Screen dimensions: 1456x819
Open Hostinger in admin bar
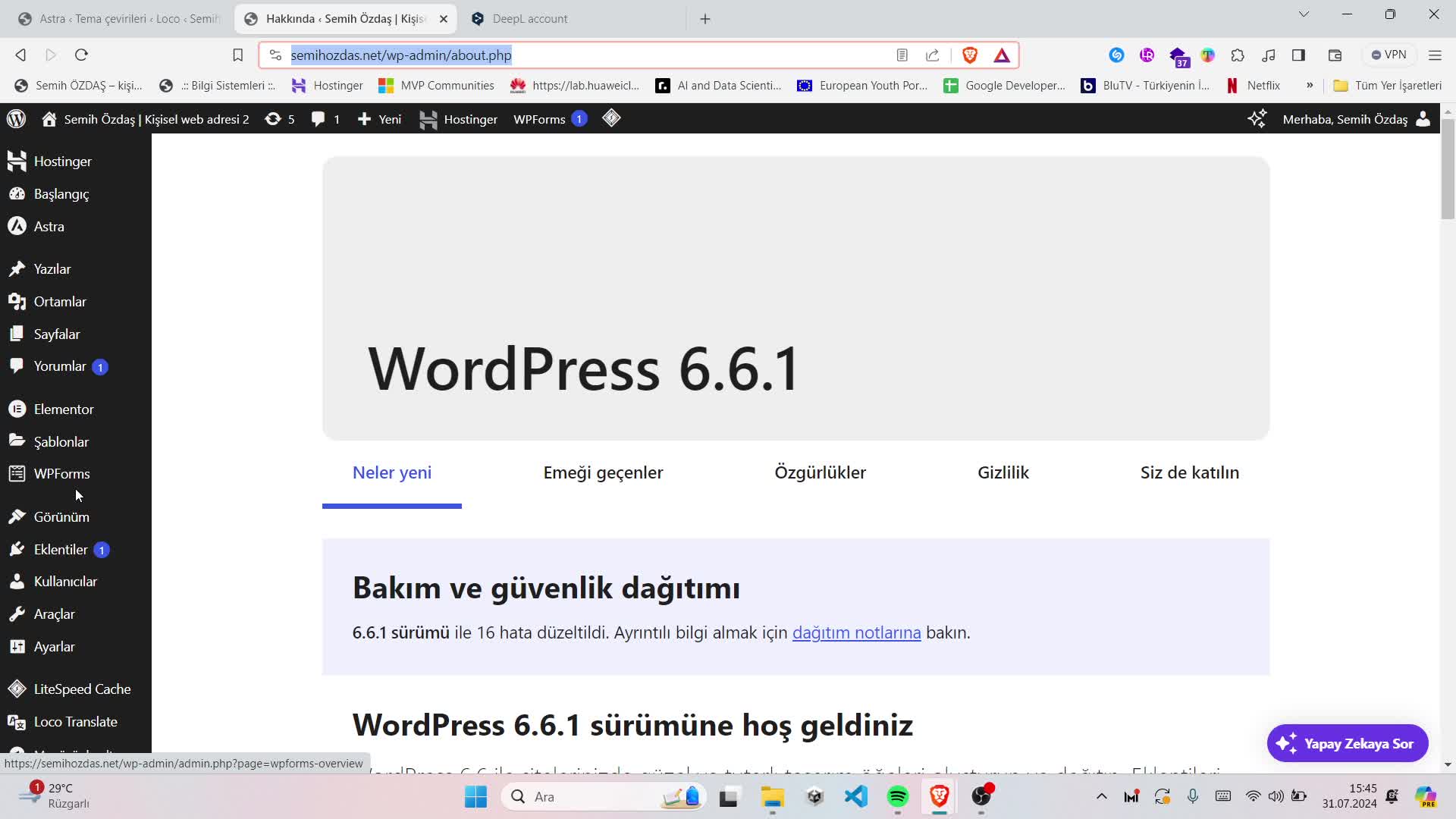coord(459,119)
